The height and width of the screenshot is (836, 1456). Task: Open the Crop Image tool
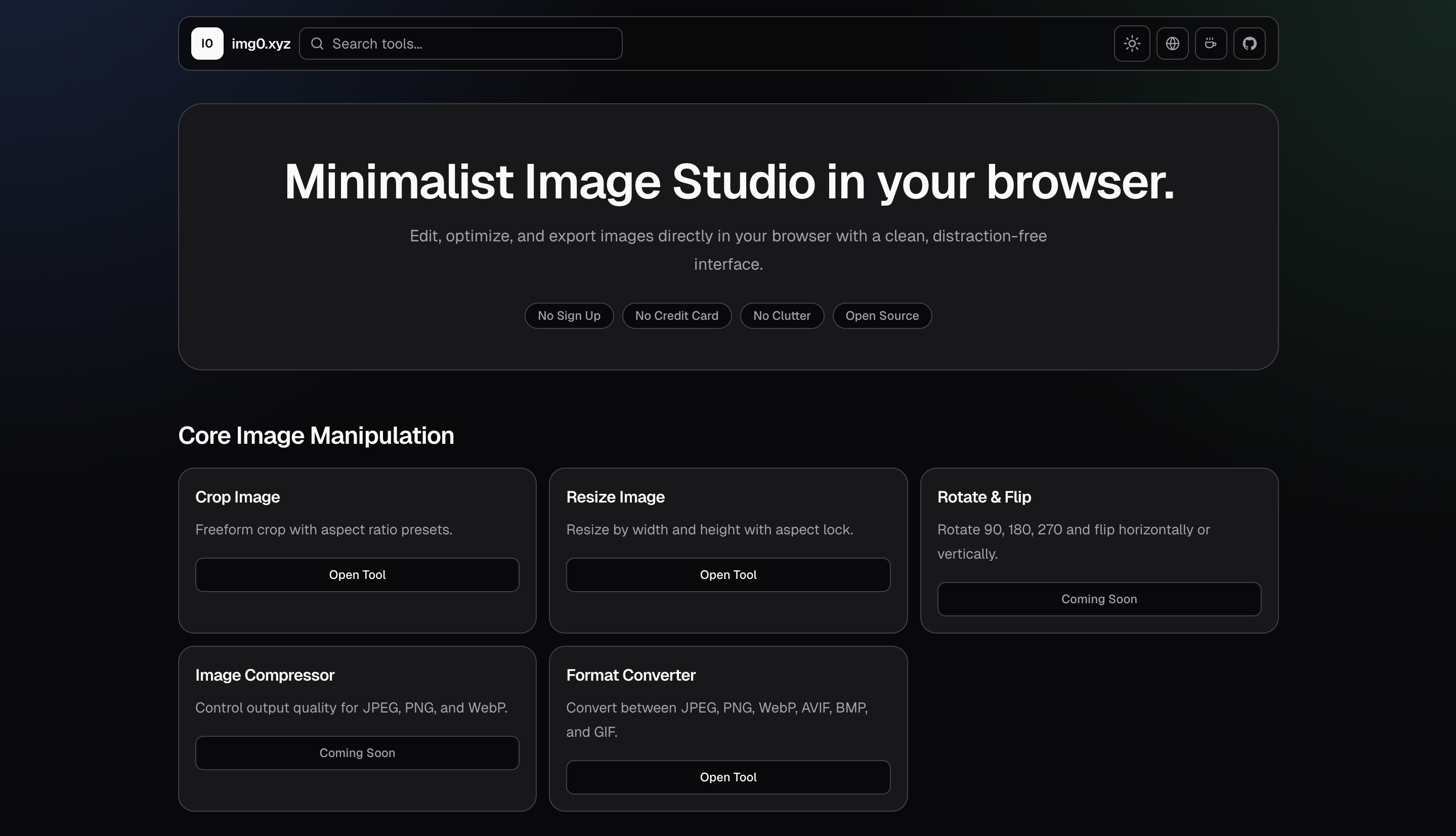pos(357,575)
